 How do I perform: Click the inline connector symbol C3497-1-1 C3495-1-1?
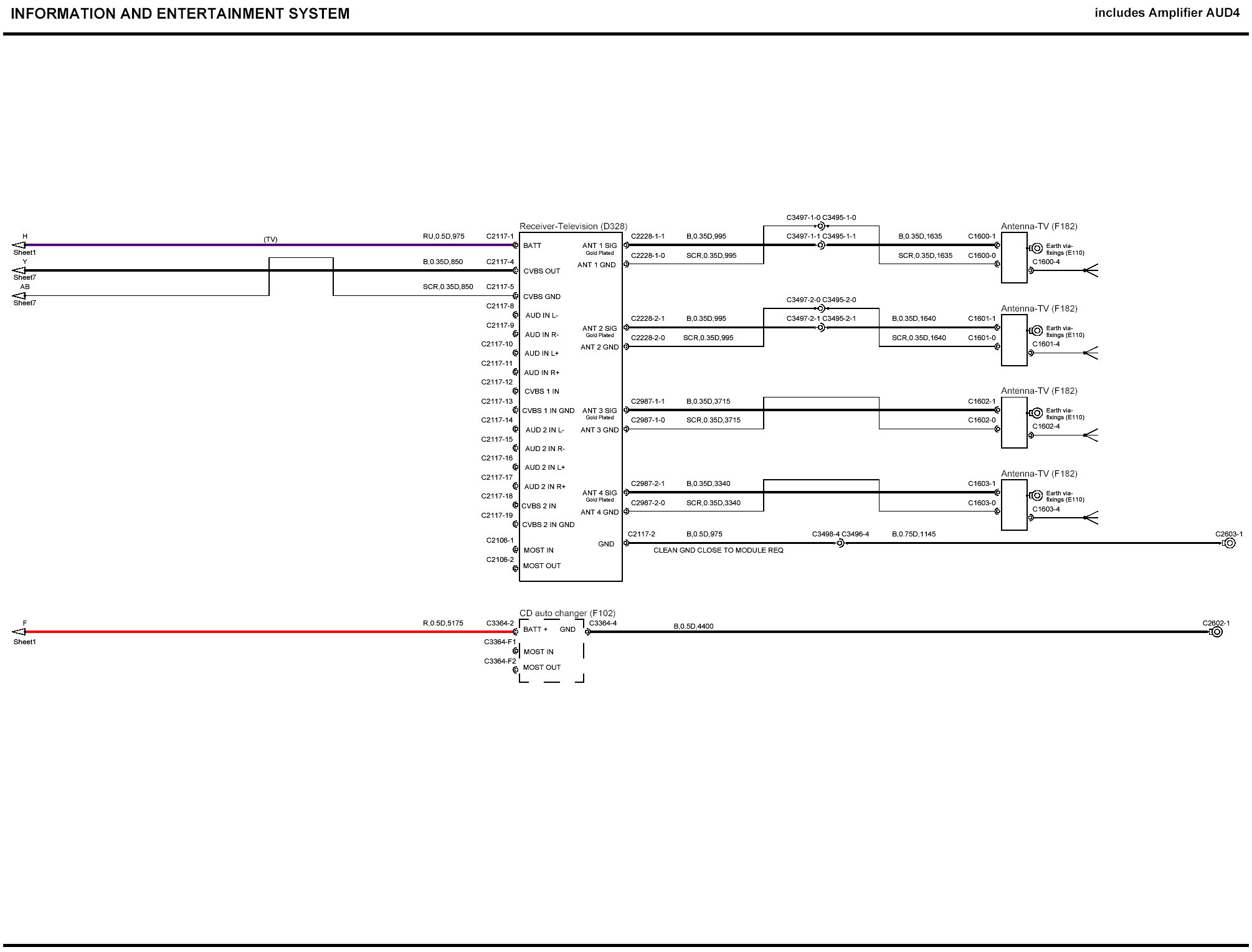(821, 245)
